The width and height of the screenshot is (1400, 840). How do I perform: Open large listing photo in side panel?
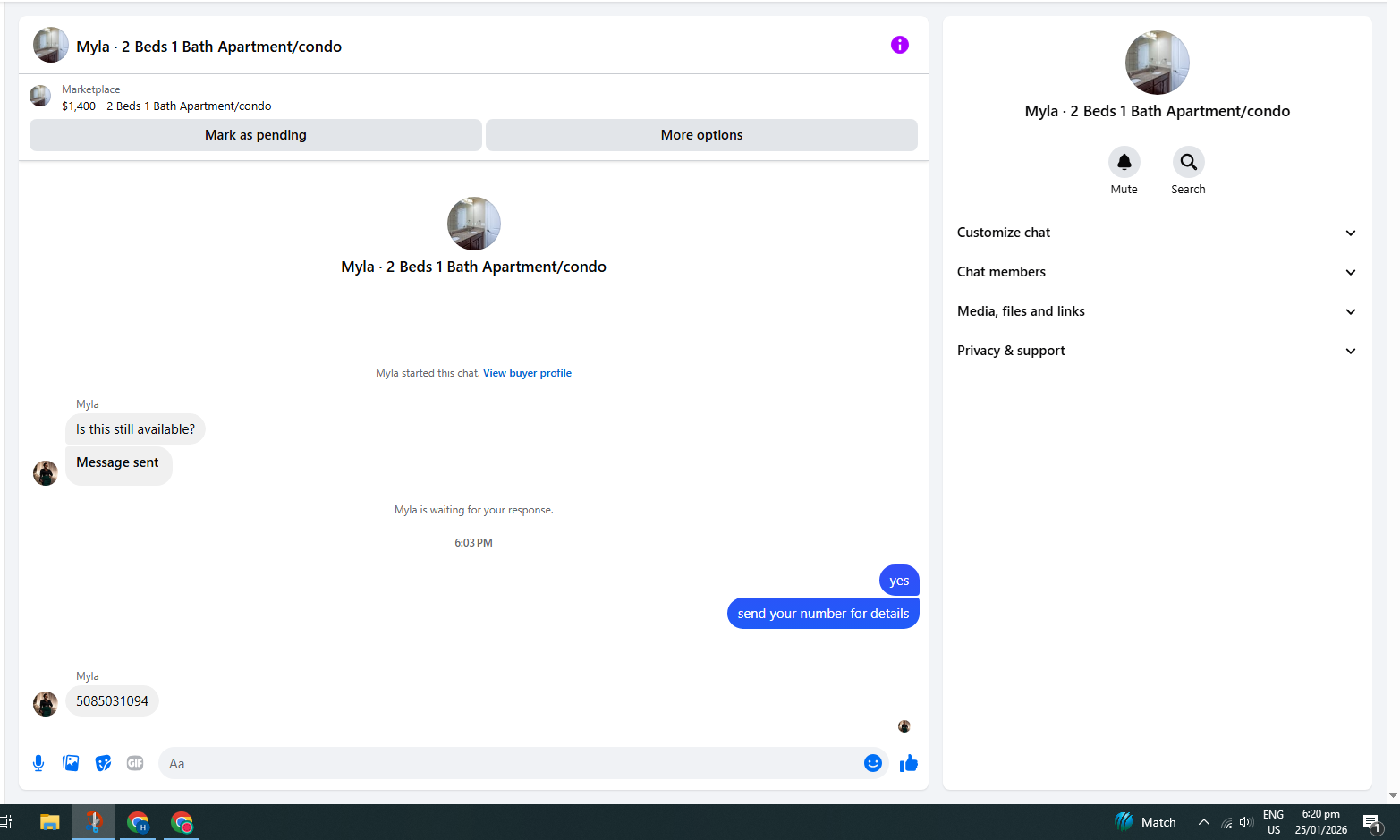1158,63
